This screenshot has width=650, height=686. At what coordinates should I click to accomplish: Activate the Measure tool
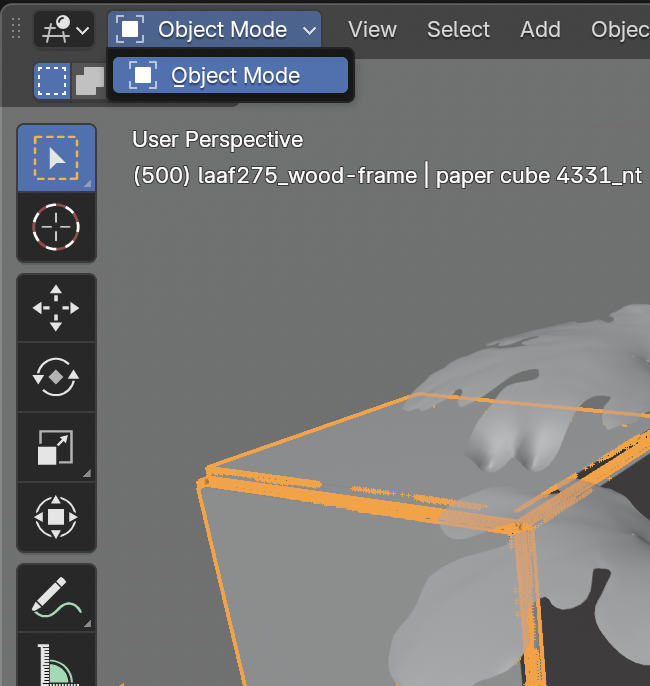click(x=56, y=661)
